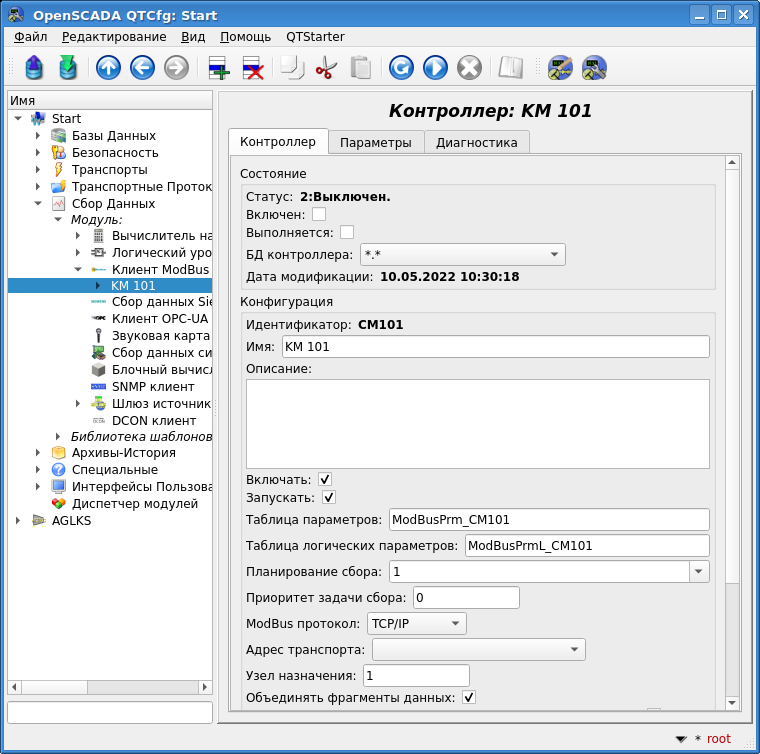This screenshot has width=760, height=754.
Task: Collapse the Сбор Данных node
Action: [x=38, y=204]
